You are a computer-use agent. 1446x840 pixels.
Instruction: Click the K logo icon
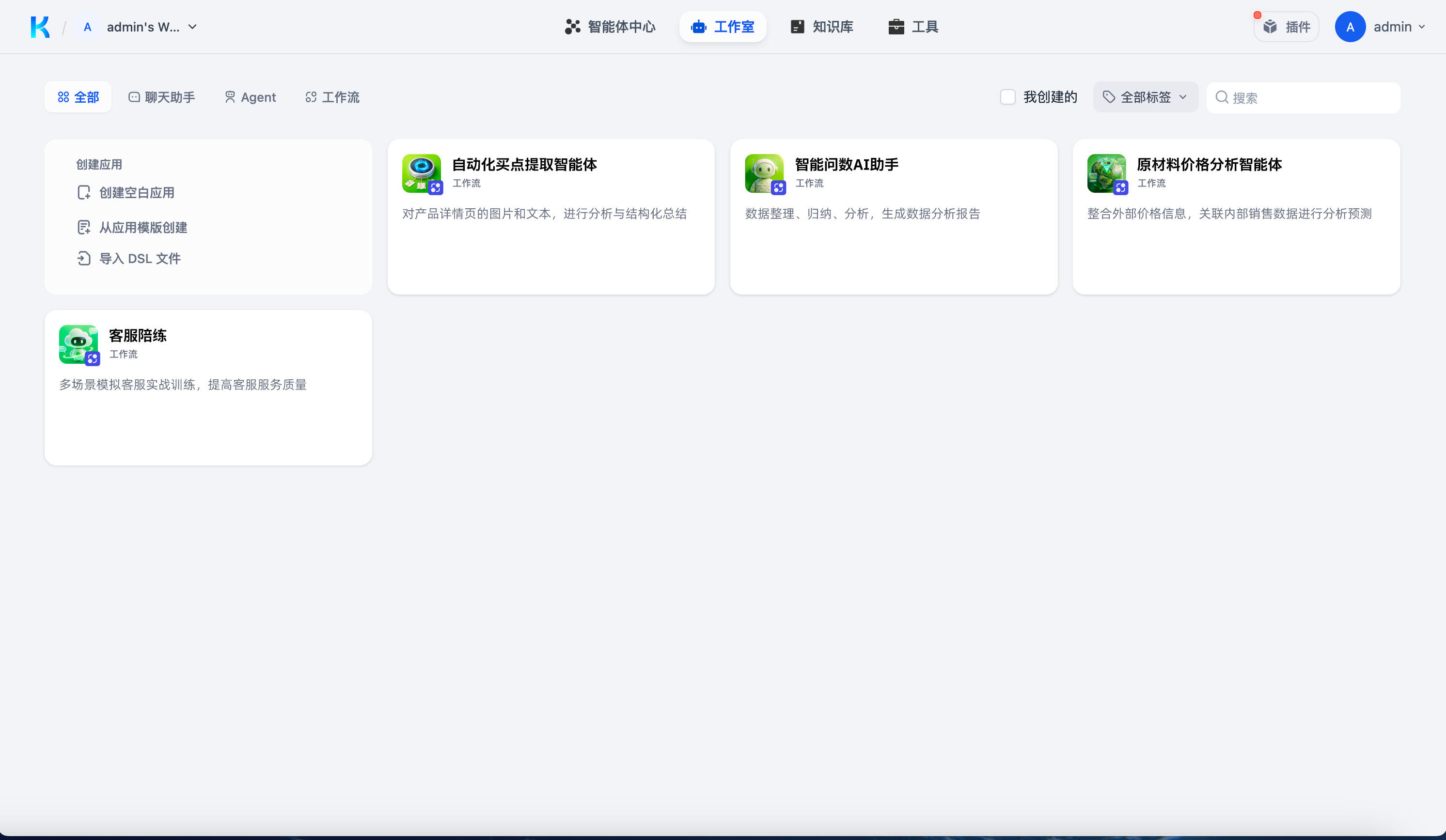click(40, 27)
